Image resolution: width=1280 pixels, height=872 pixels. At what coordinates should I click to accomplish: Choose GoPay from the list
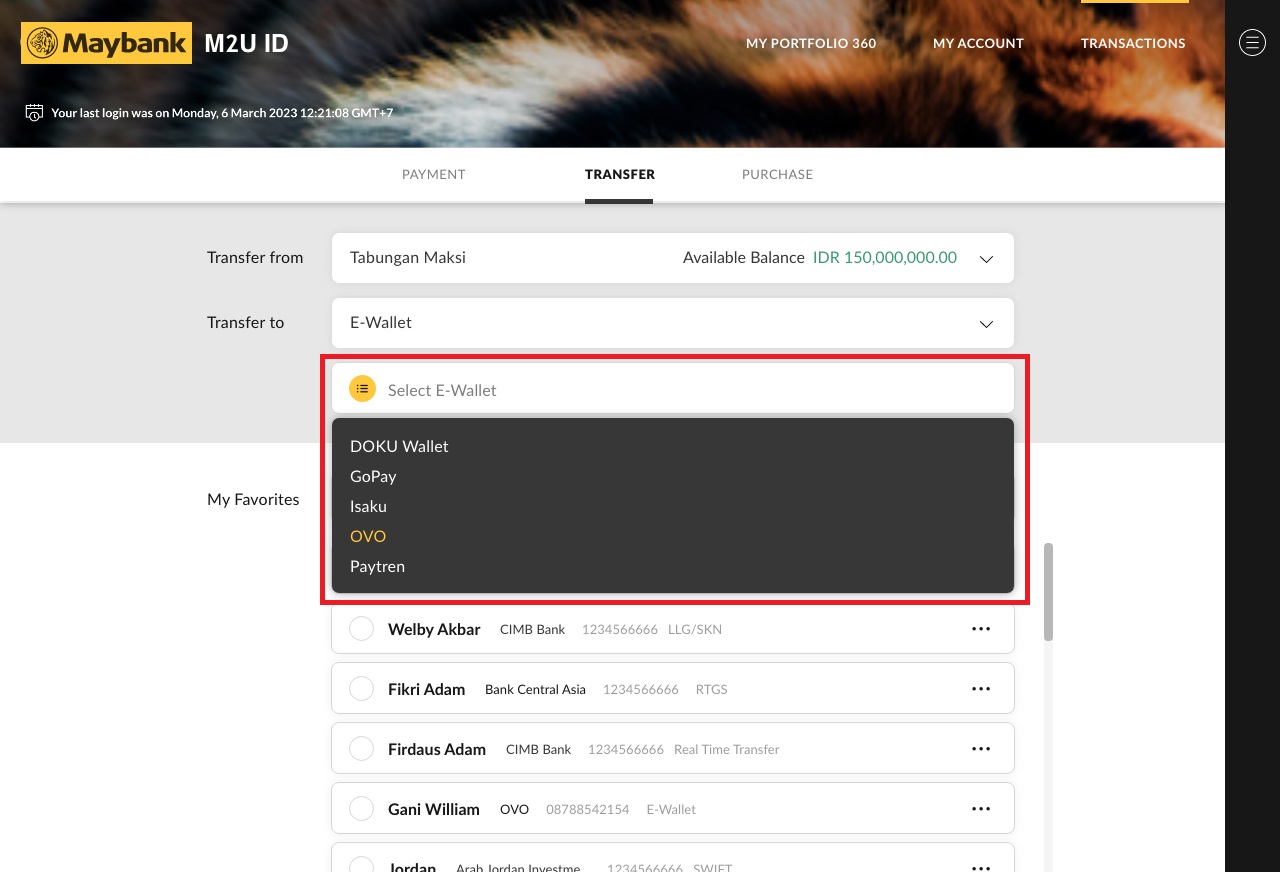373,476
